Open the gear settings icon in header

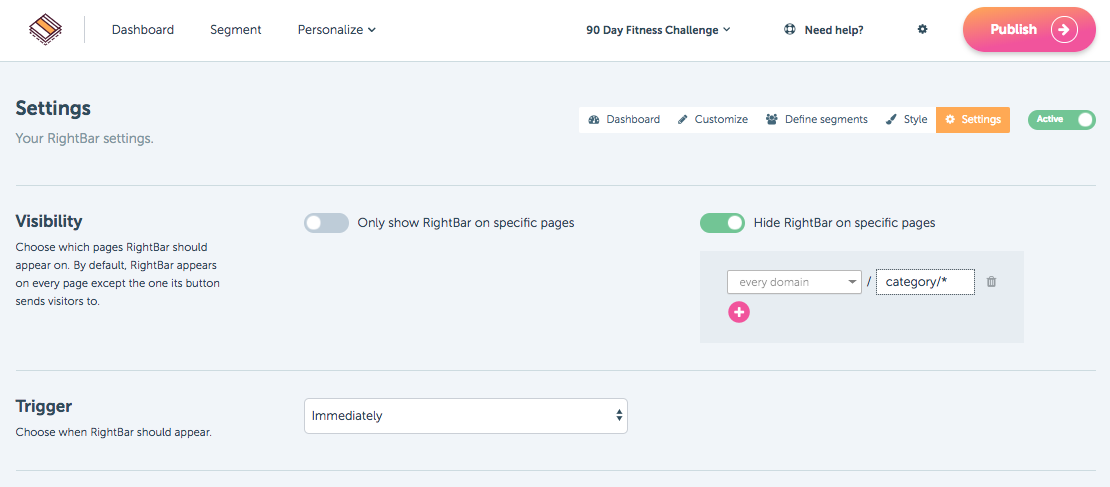922,30
